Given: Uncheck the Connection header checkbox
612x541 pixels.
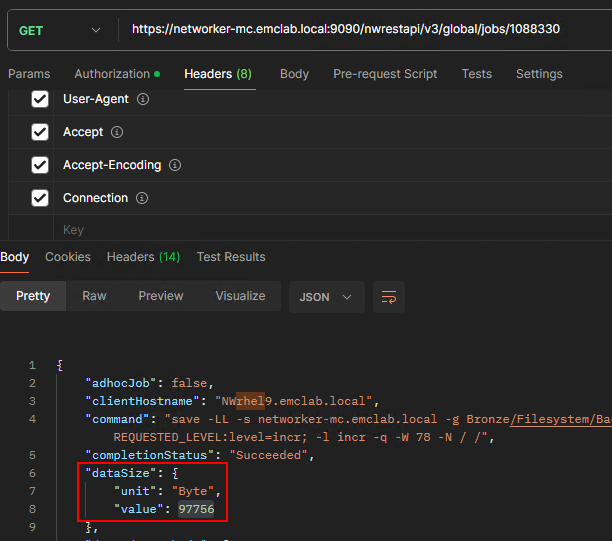Looking at the screenshot, I should coord(40,198).
